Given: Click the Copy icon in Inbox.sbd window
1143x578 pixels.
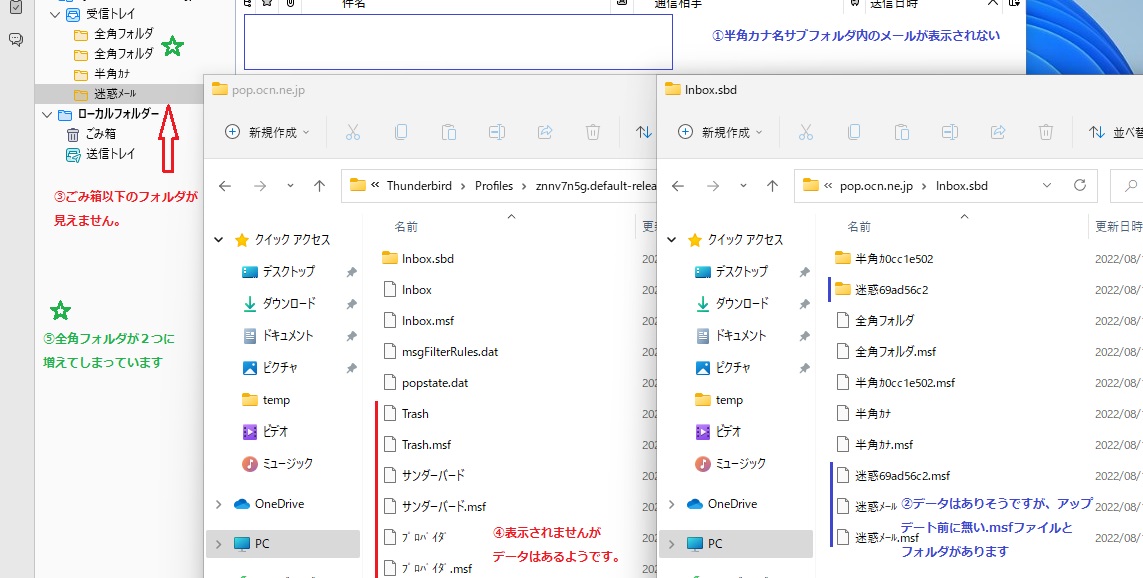Looking at the screenshot, I should (x=854, y=132).
